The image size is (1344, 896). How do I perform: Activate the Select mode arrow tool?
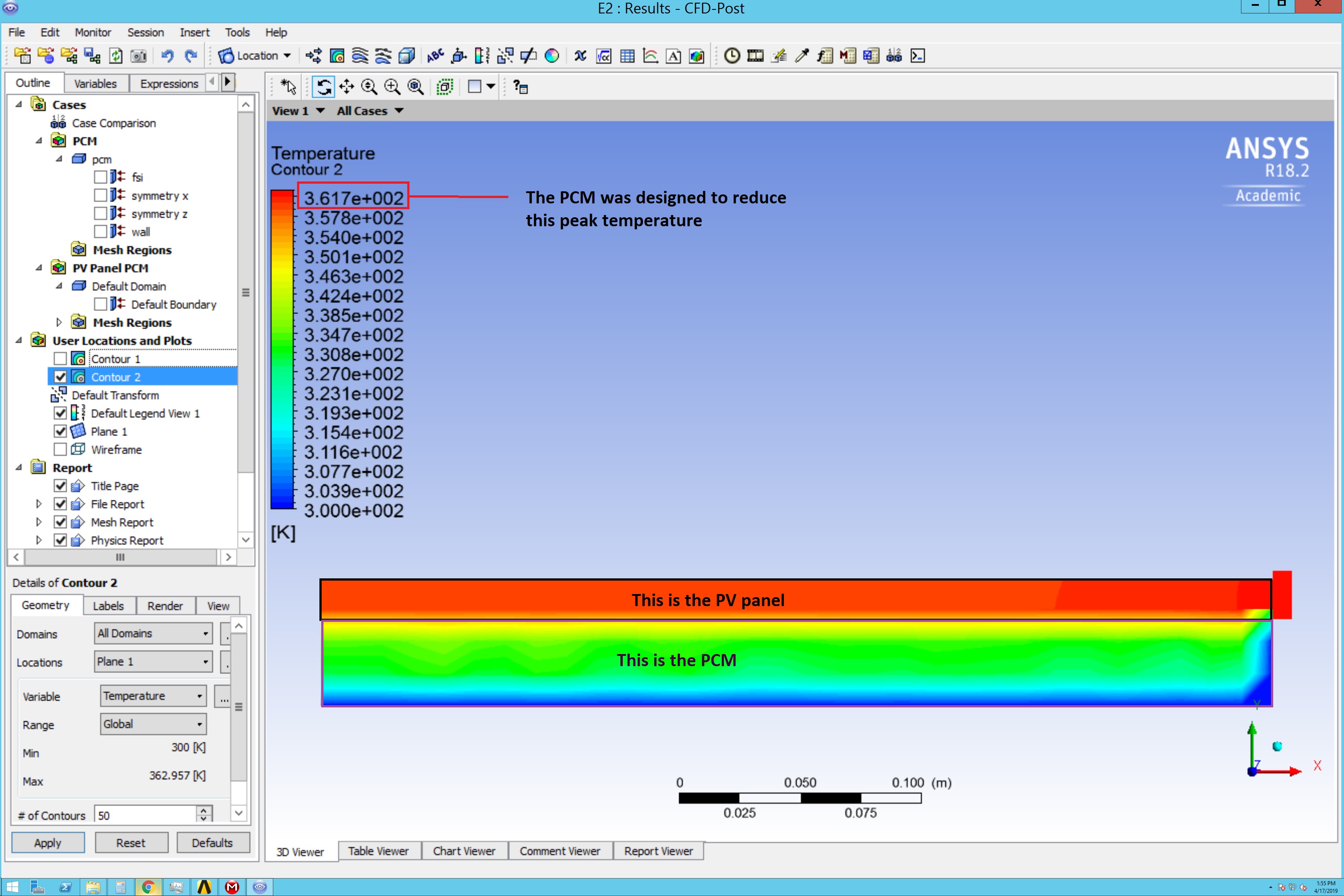(289, 87)
